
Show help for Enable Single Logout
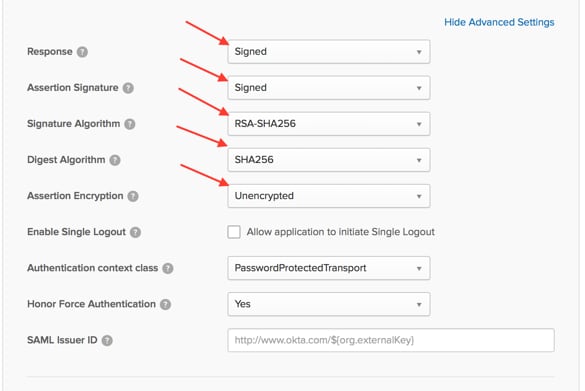pyautogui.click(x=135, y=232)
